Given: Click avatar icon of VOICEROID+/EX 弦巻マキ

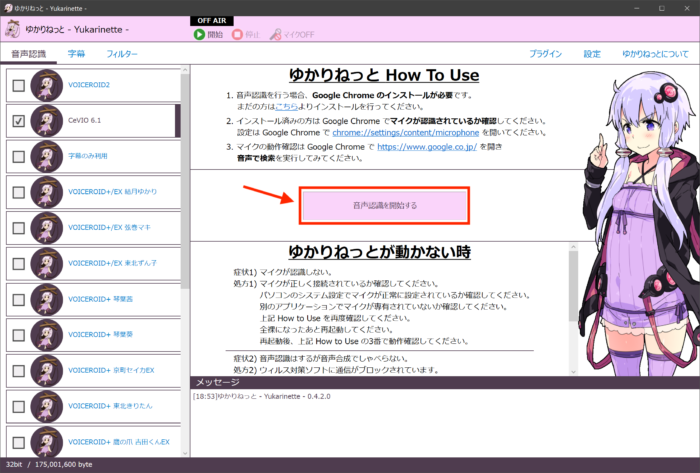Looking at the screenshot, I should 47,228.
